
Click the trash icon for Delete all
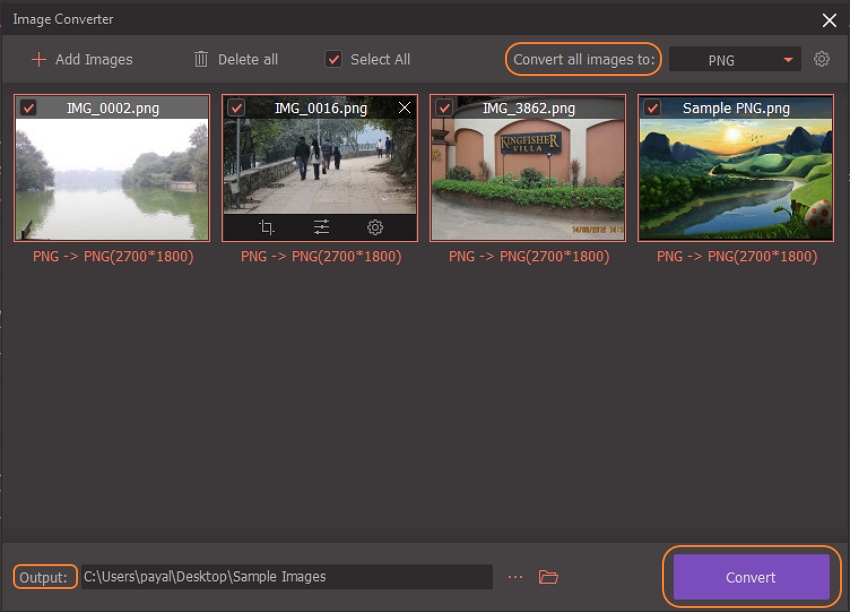(x=201, y=59)
